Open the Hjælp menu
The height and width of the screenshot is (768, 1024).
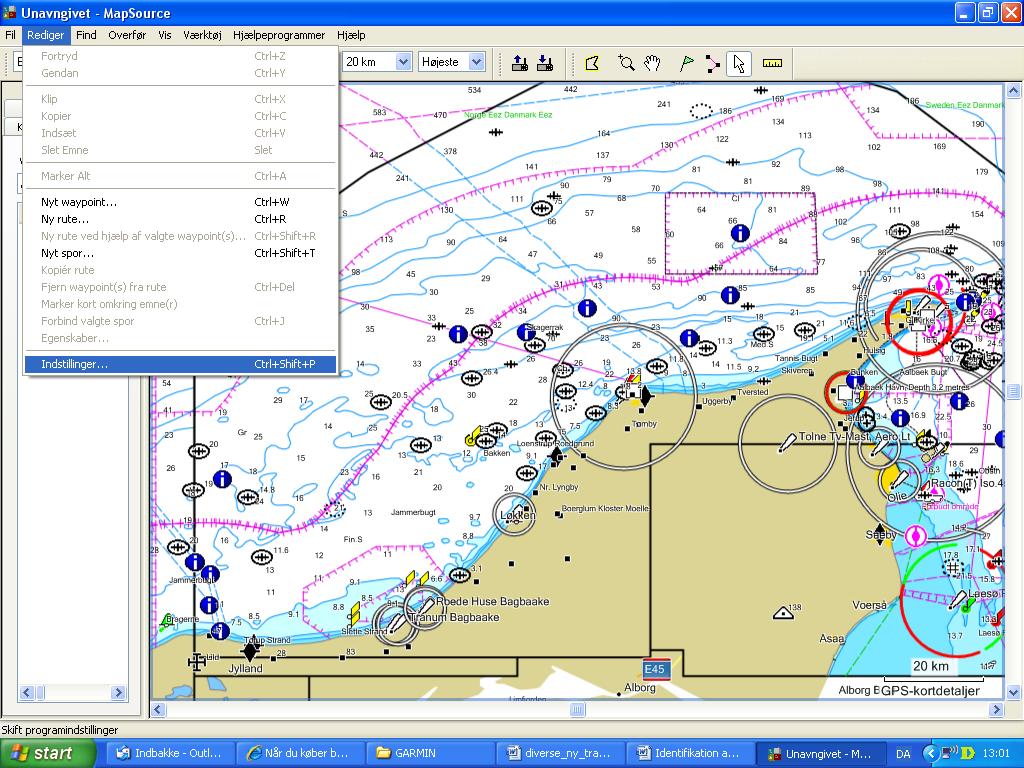point(351,35)
